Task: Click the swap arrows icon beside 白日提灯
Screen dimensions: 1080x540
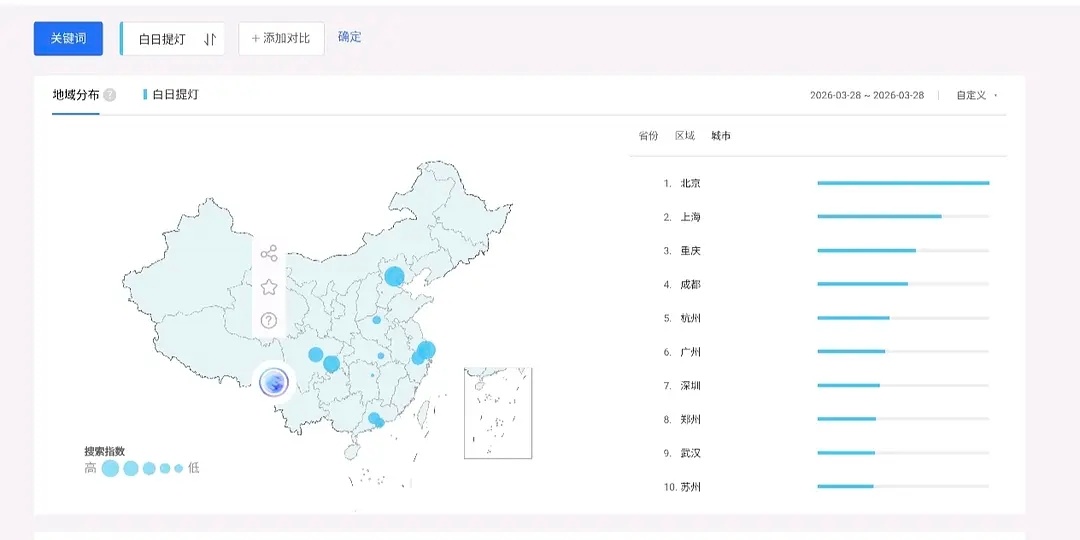Action: click(209, 39)
